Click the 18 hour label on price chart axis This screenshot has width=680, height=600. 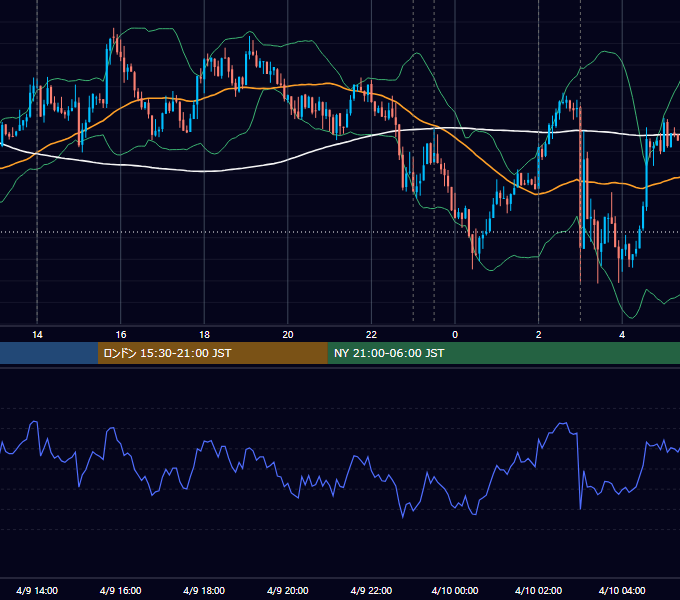[204, 335]
